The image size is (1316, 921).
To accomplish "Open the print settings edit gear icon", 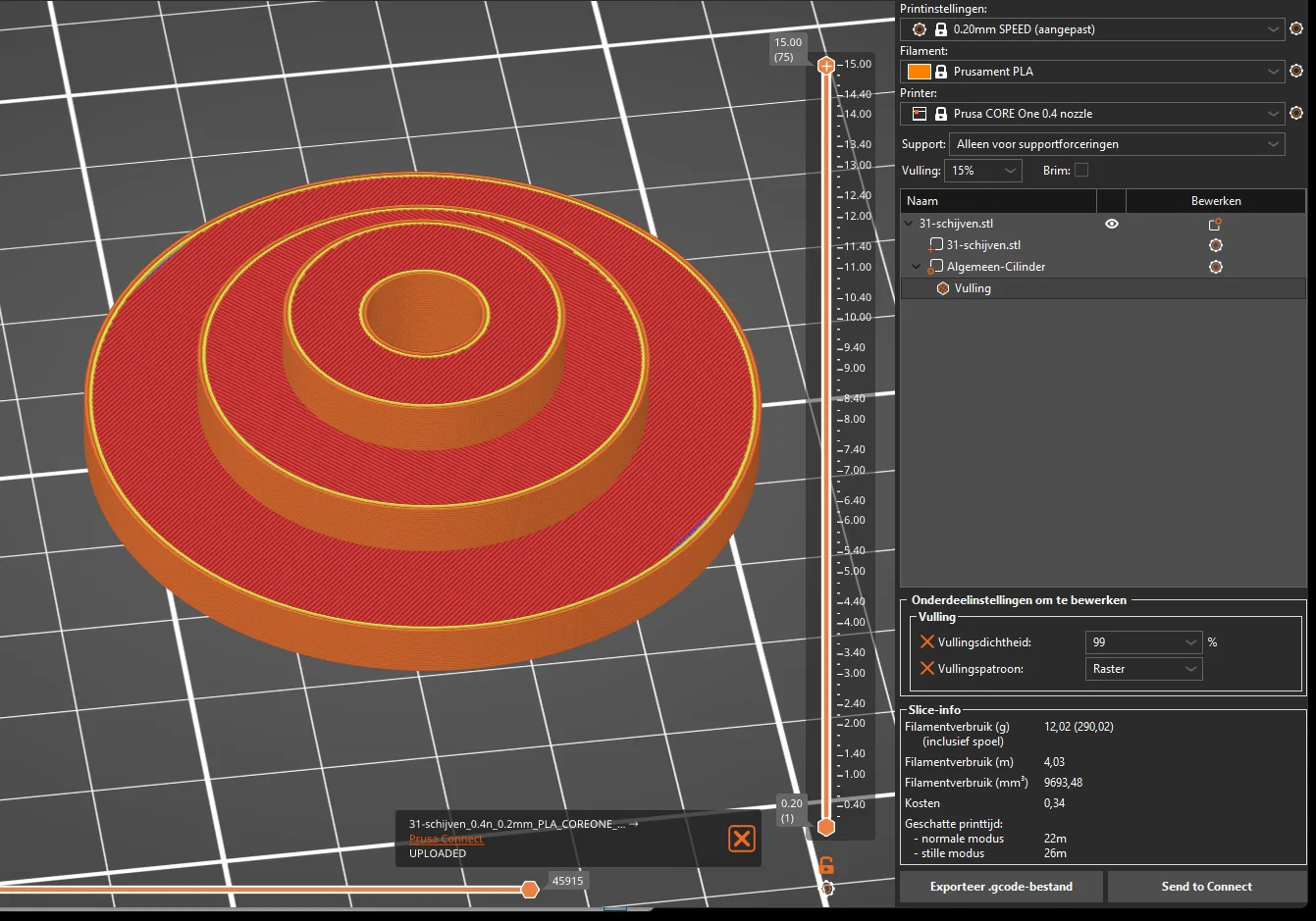I will coord(1296,29).
